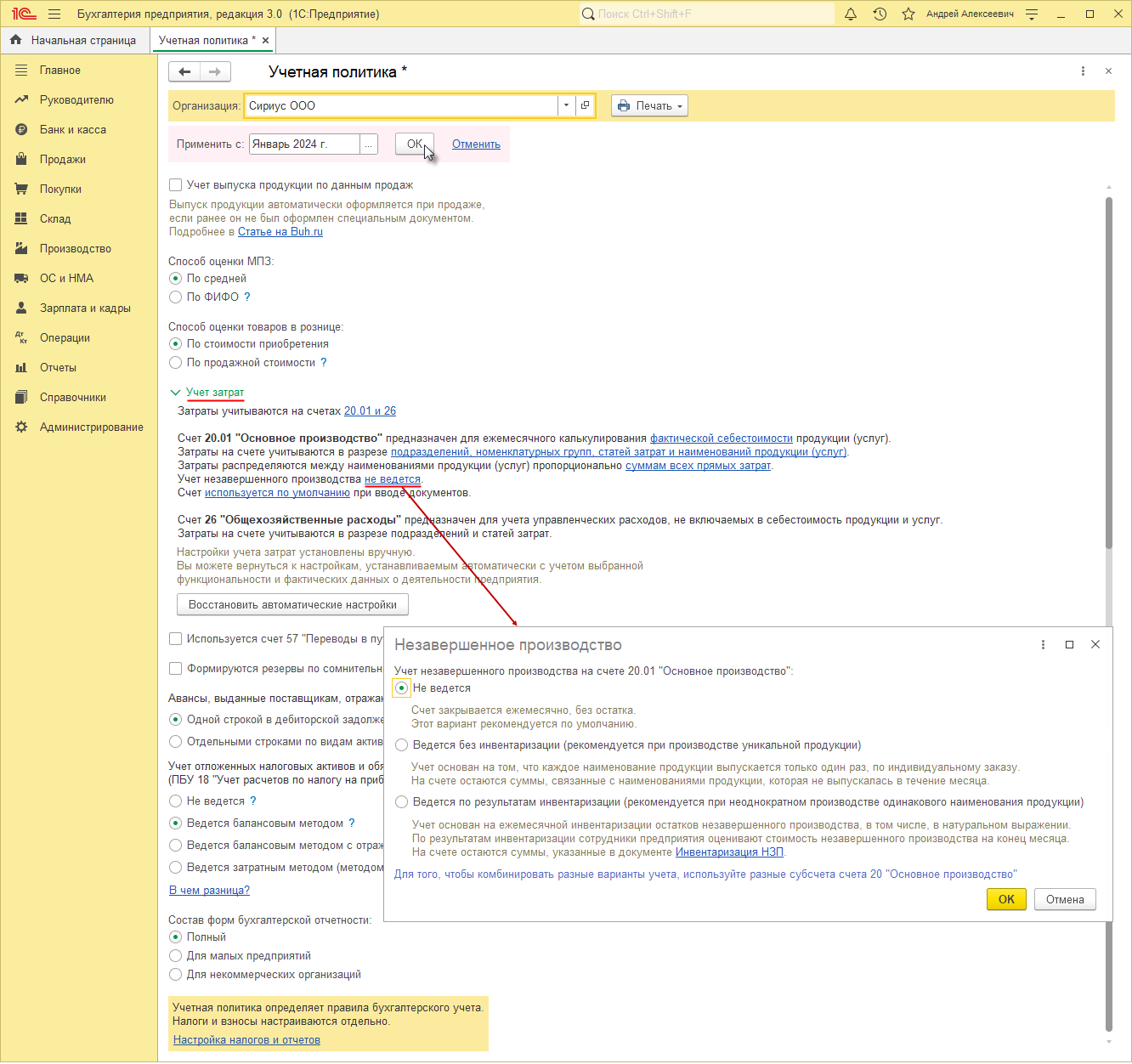The height and width of the screenshot is (1064, 1132).
Task: Open favorites star icon
Action: (x=908, y=14)
